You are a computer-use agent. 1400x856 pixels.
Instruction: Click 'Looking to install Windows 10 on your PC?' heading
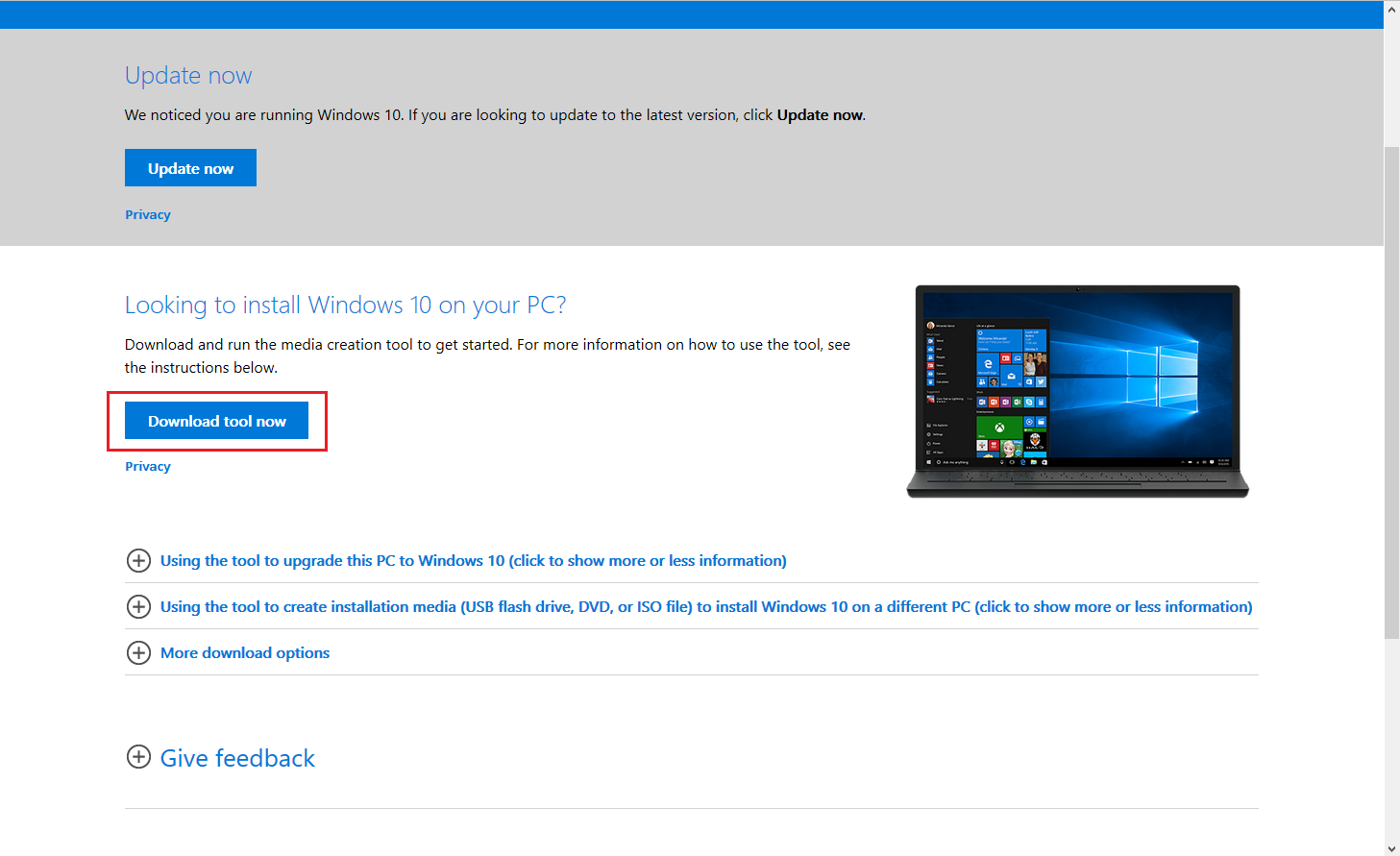345,305
